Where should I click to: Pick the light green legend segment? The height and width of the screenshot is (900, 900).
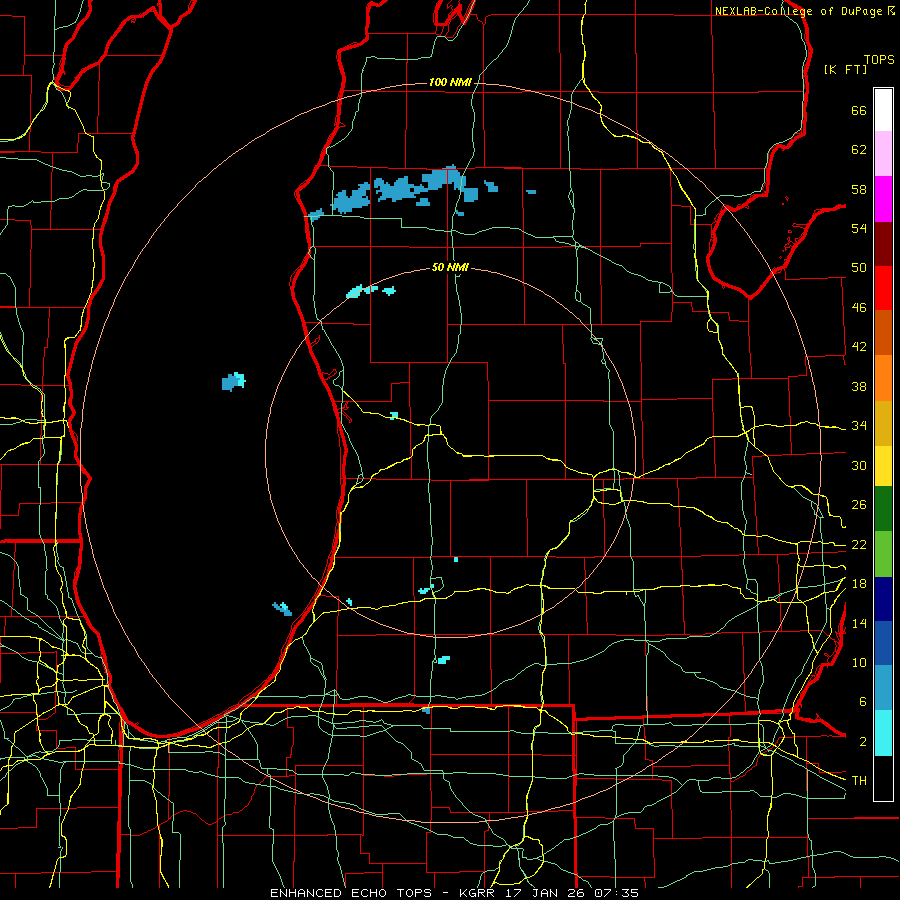coord(883,554)
